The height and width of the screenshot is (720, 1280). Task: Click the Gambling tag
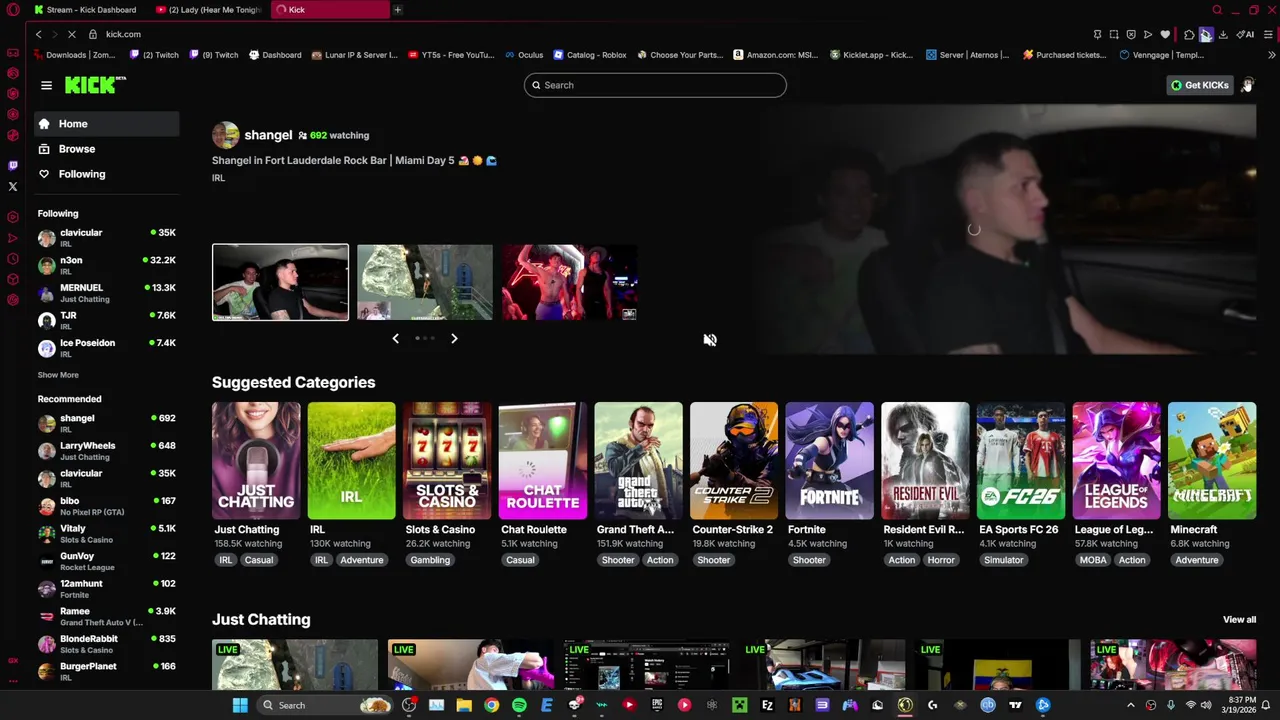430,560
